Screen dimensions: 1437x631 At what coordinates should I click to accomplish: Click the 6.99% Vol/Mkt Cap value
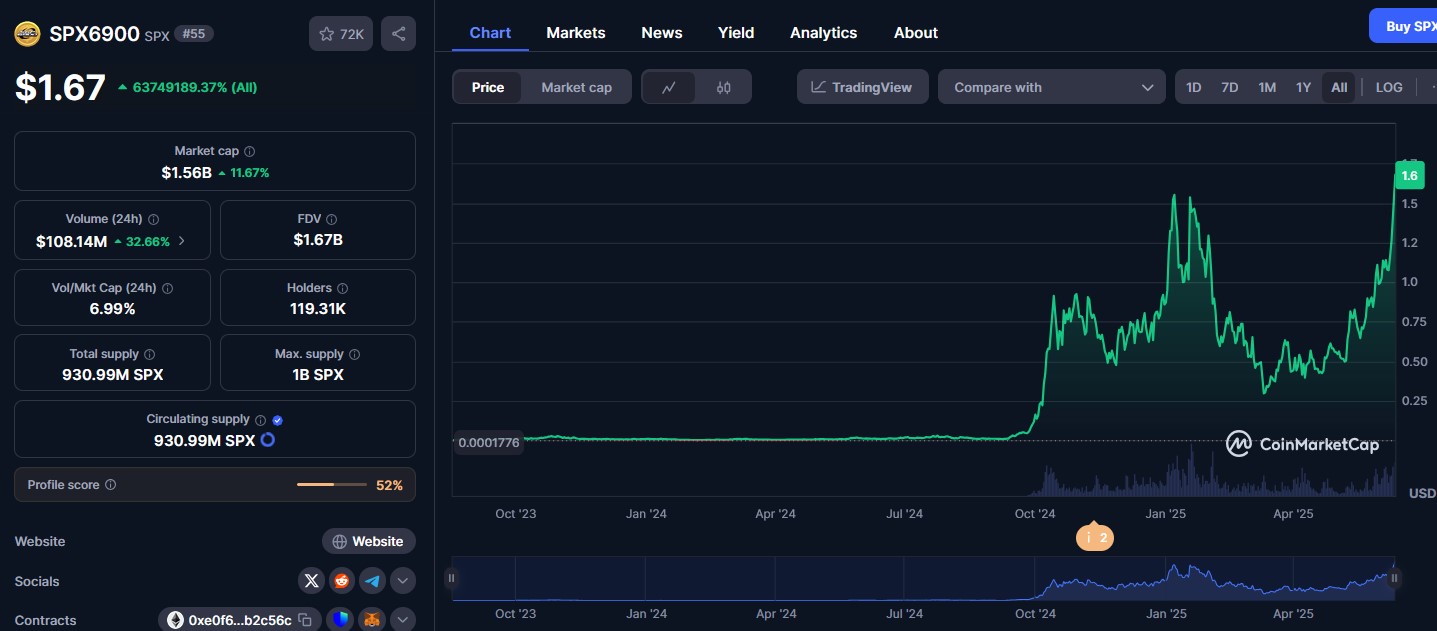[112, 309]
